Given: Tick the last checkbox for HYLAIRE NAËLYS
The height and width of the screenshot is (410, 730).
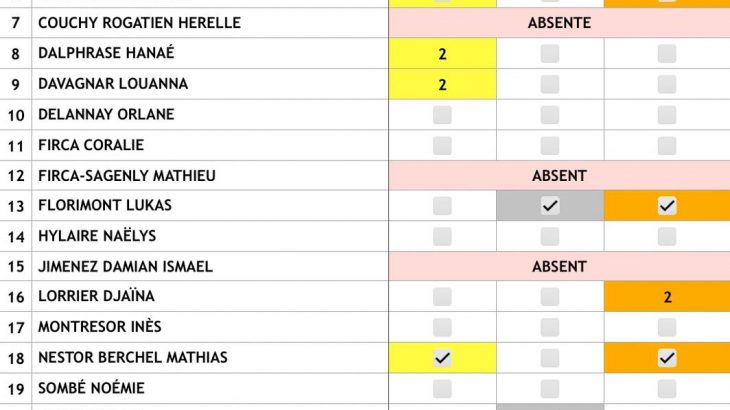Looking at the screenshot, I should (x=667, y=237).
